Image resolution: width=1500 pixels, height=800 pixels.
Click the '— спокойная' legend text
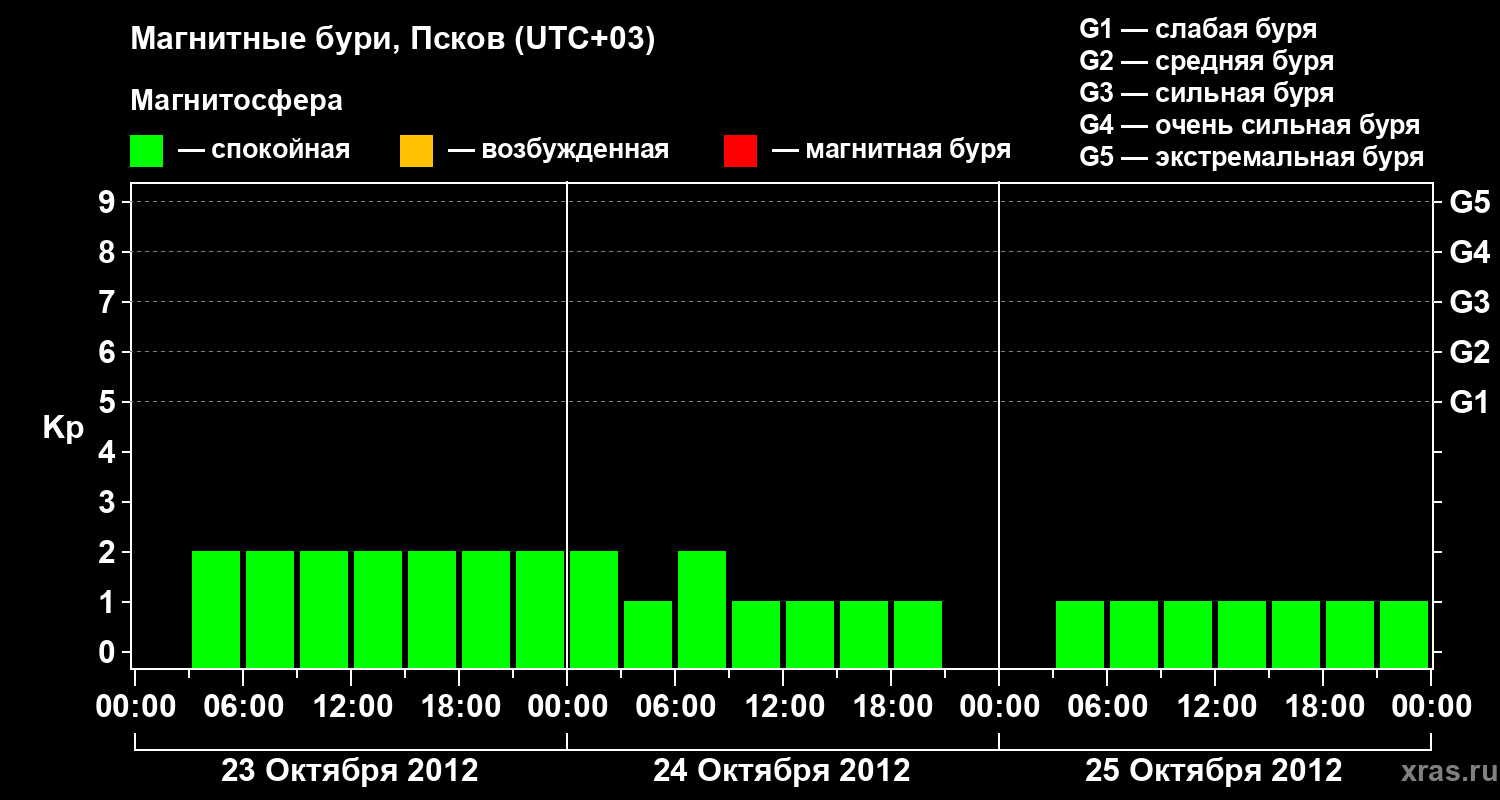coord(264,151)
